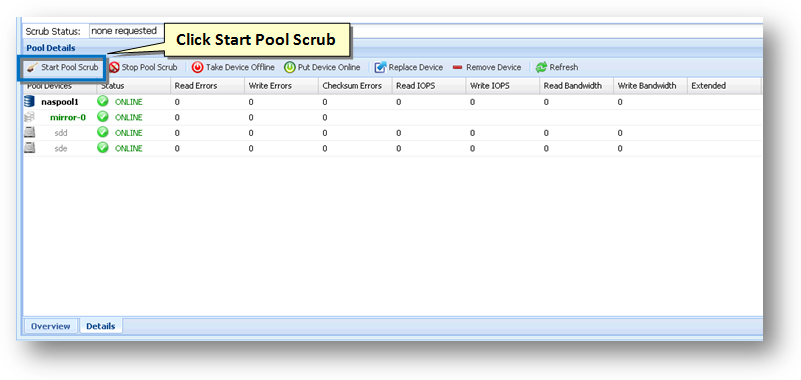Sort by the Write Errors column header
The width and height of the screenshot is (801, 380).
coord(281,86)
